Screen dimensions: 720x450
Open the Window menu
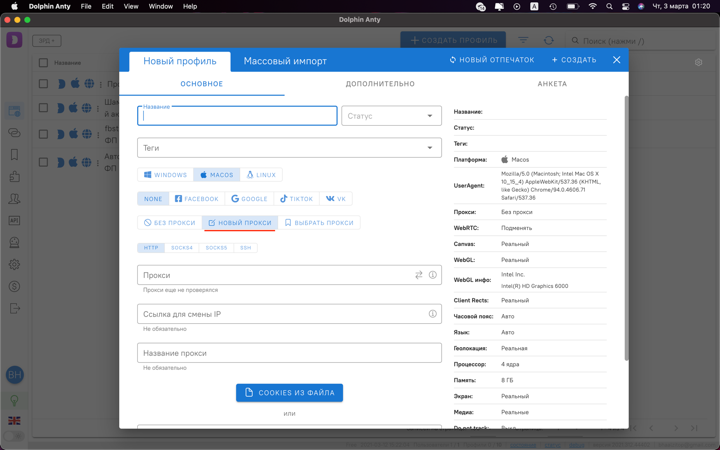click(x=161, y=6)
